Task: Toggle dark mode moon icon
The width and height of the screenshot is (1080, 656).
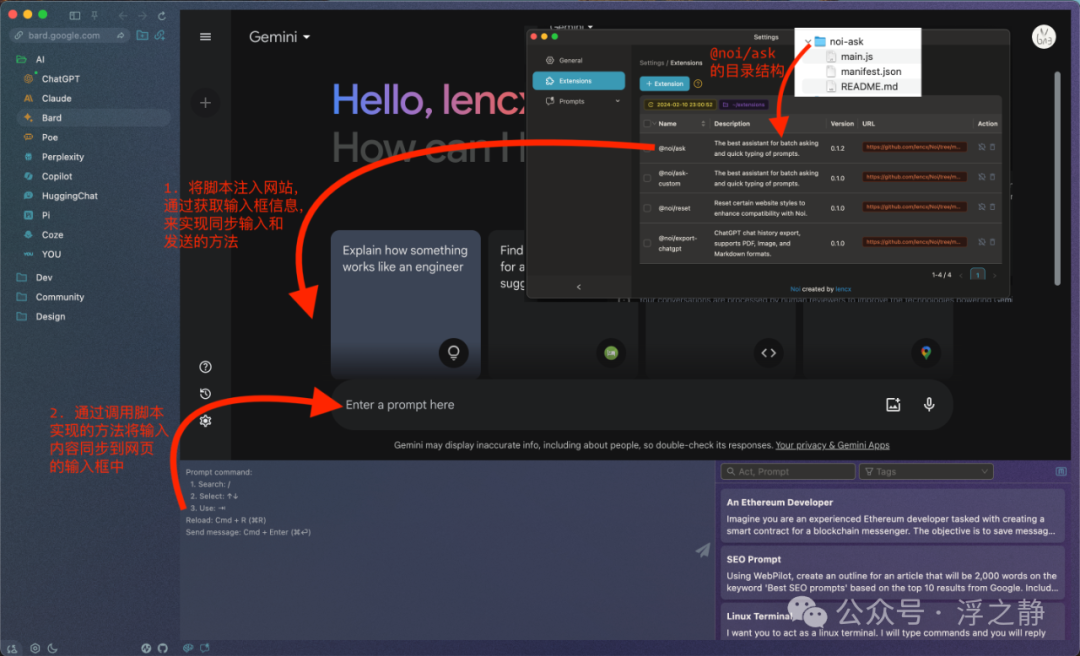Action: 52,648
